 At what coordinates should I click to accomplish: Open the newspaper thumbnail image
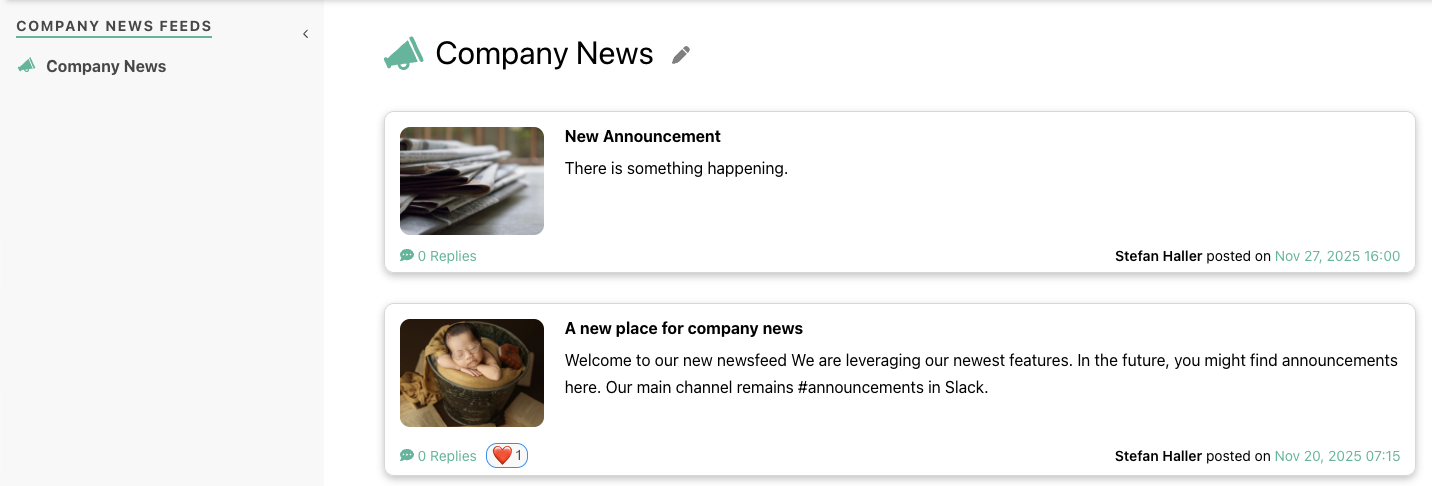[472, 181]
